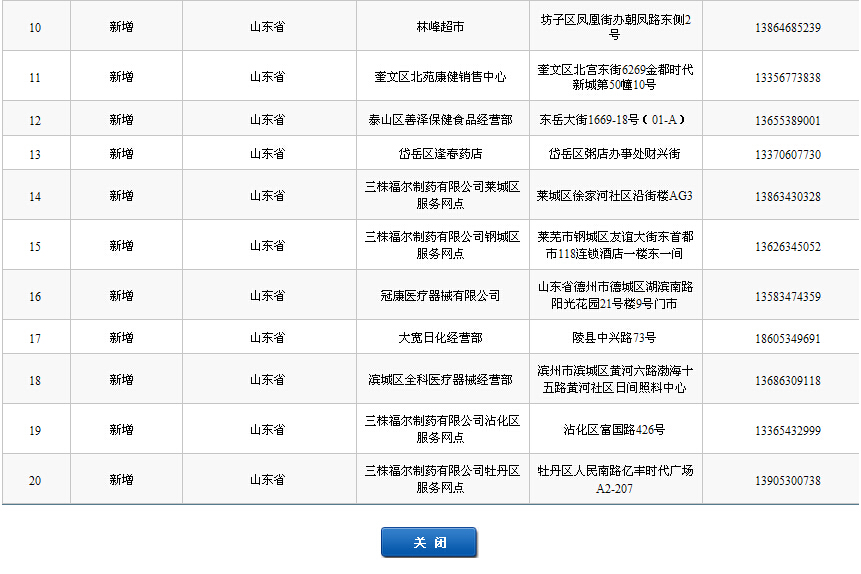Click address 陵县中兴路73号
Screen dimensions: 861x574
coord(614,338)
